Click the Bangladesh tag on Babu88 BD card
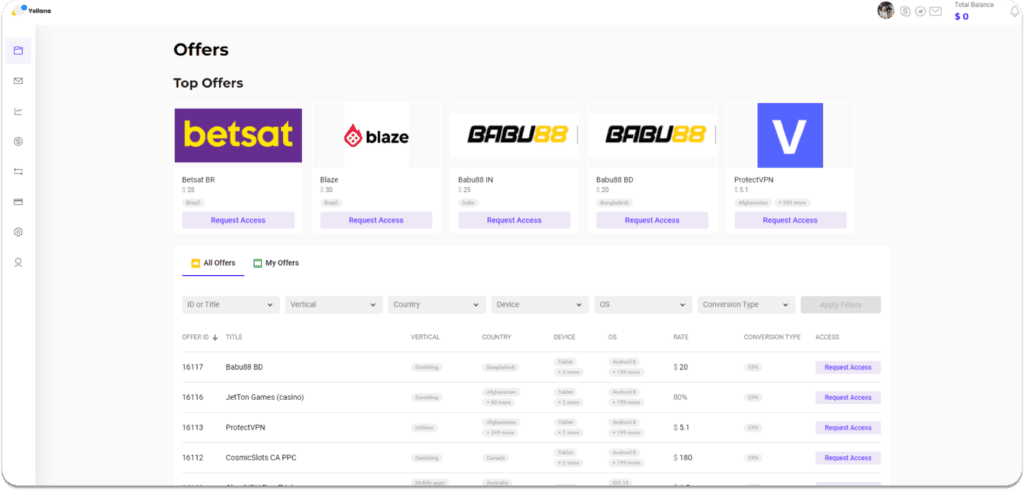The height and width of the screenshot is (490, 1024). point(615,203)
